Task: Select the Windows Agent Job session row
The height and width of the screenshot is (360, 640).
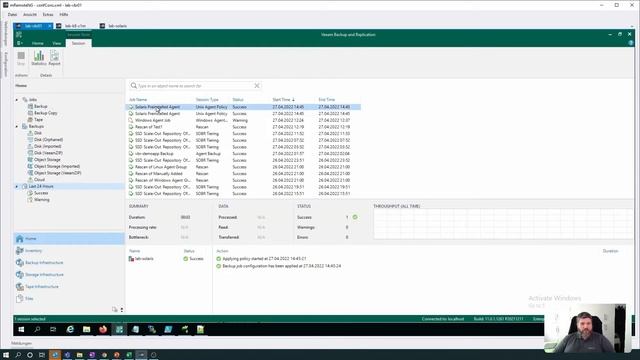Action: click(x=243, y=120)
